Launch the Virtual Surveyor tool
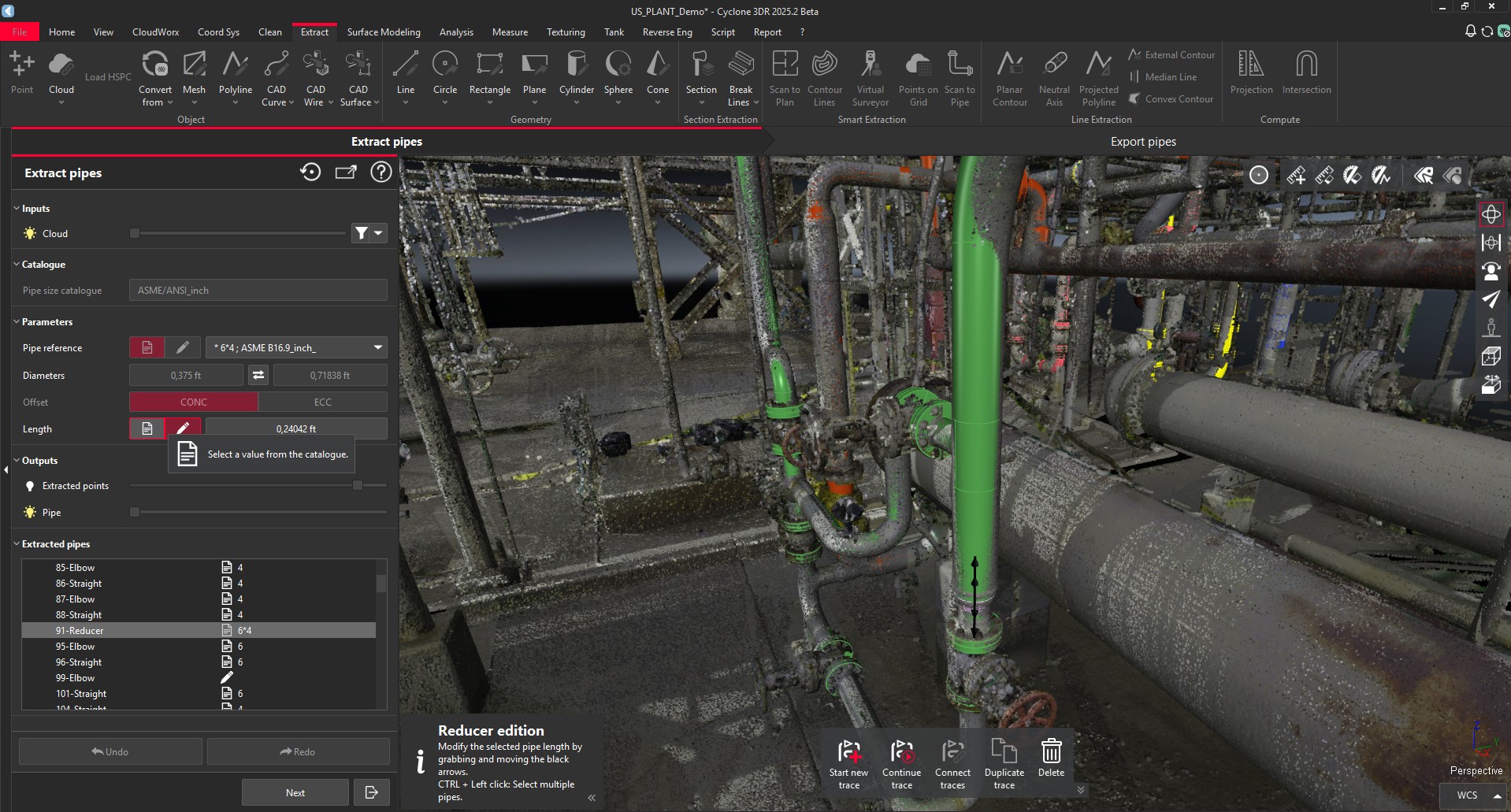The width and height of the screenshot is (1511, 812). coord(870,76)
